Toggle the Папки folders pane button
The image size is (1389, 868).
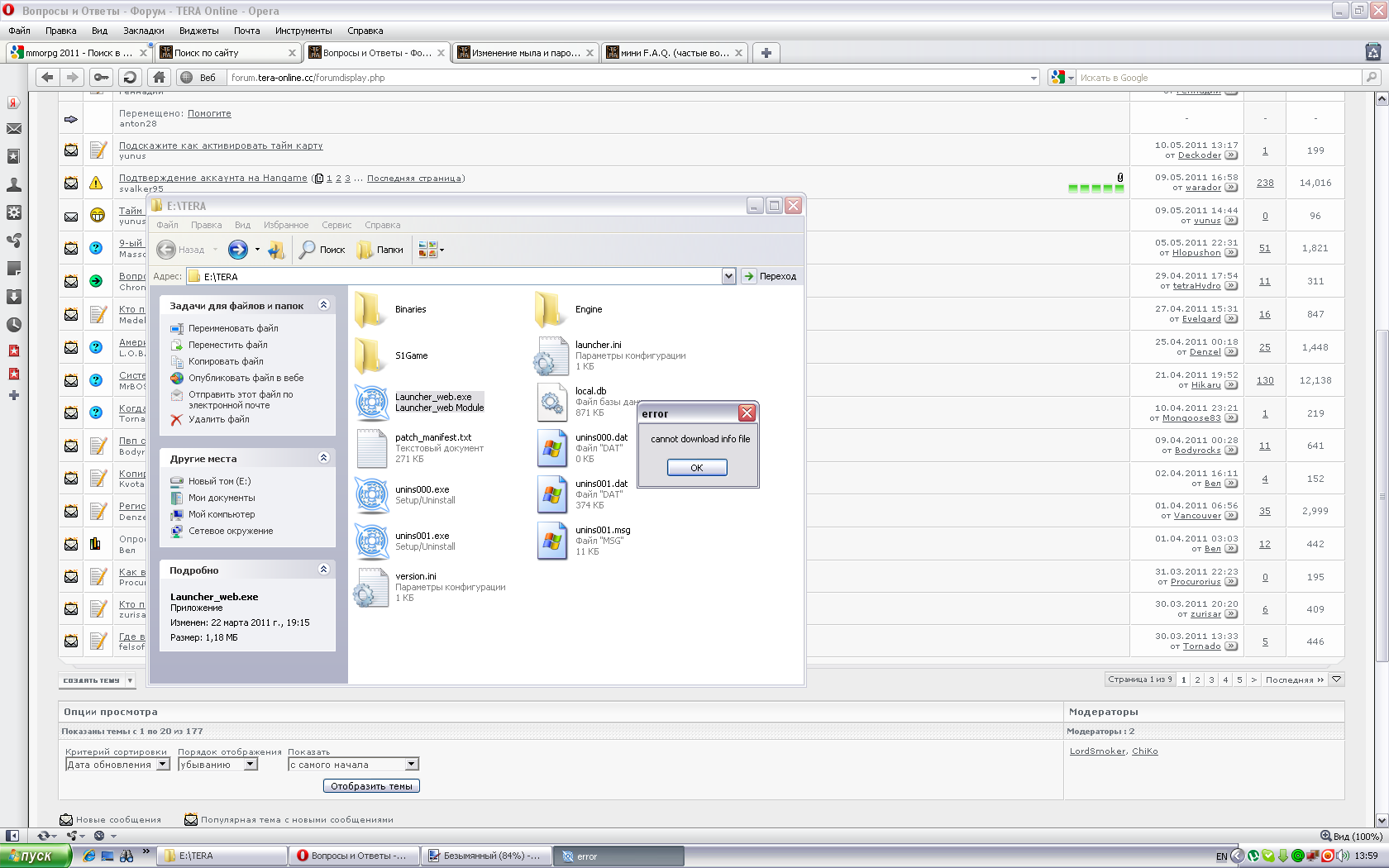380,250
